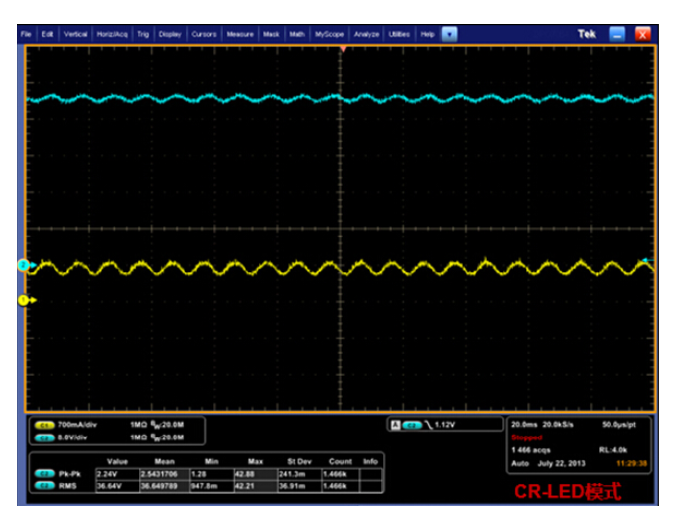Click the 700mA/div scale readout
This screenshot has width=686, height=526.
tap(77, 425)
